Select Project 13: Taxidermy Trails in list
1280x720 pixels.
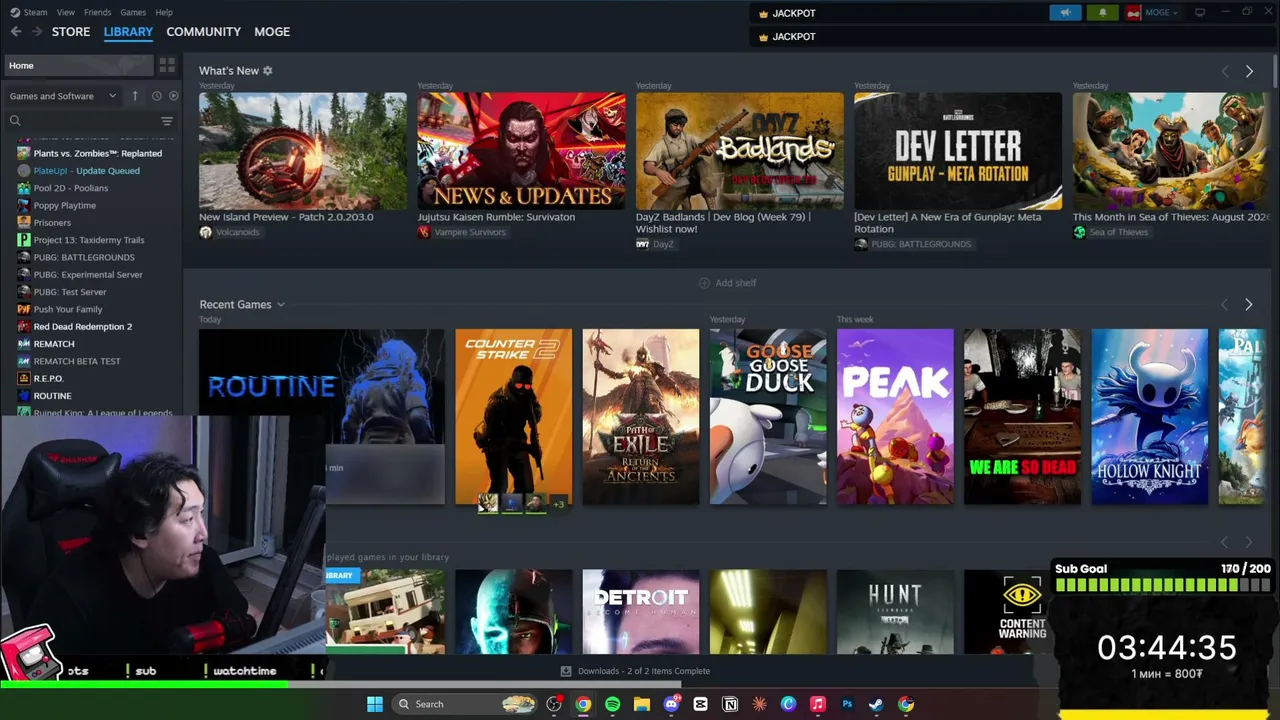pyautogui.click(x=88, y=240)
